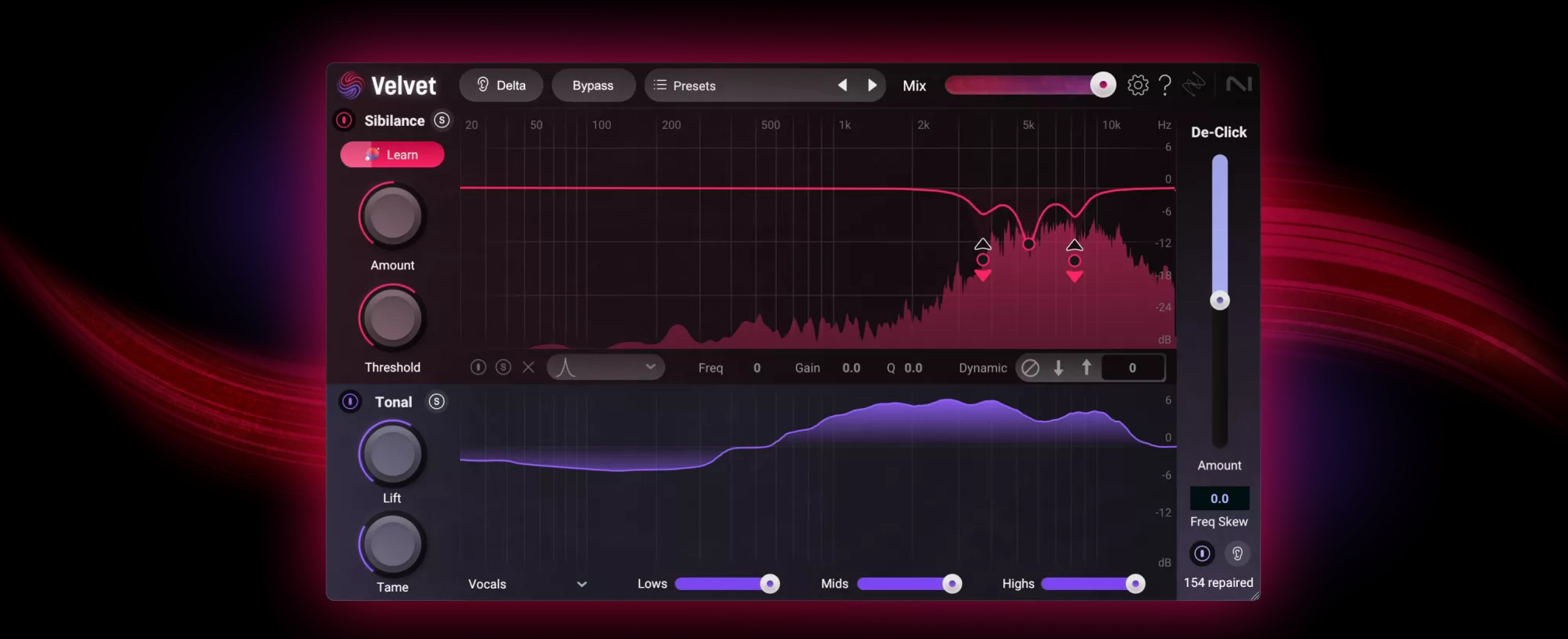Click the Freq Skew value field

coord(1220,498)
